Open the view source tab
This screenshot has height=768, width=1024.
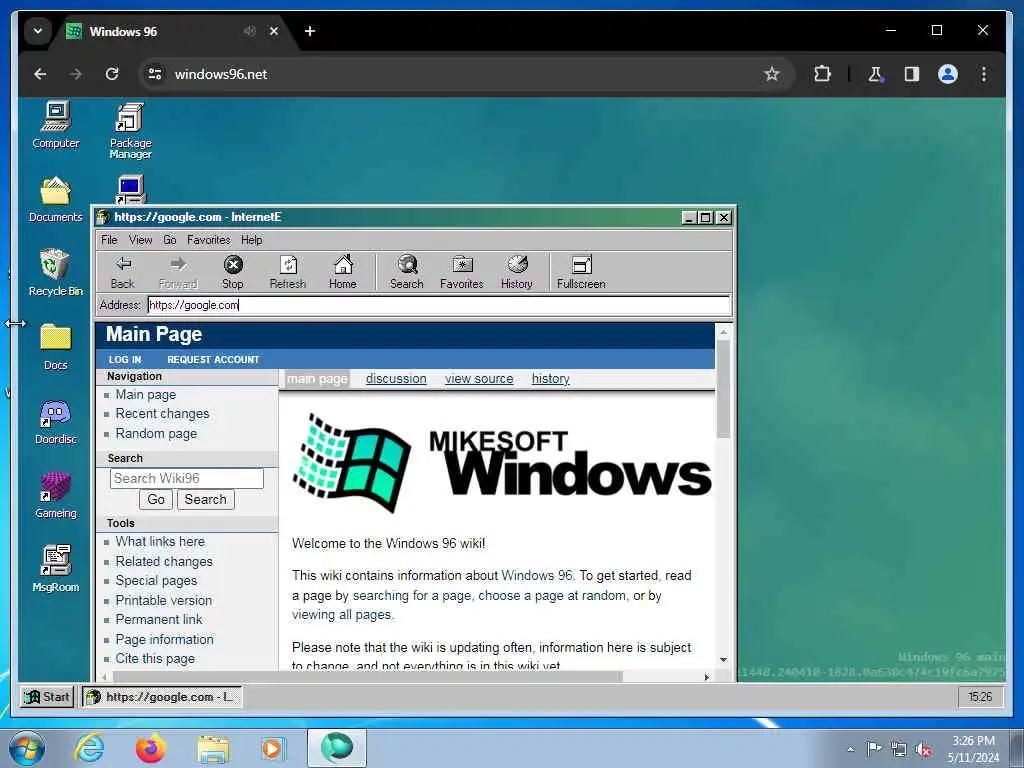[x=479, y=379]
